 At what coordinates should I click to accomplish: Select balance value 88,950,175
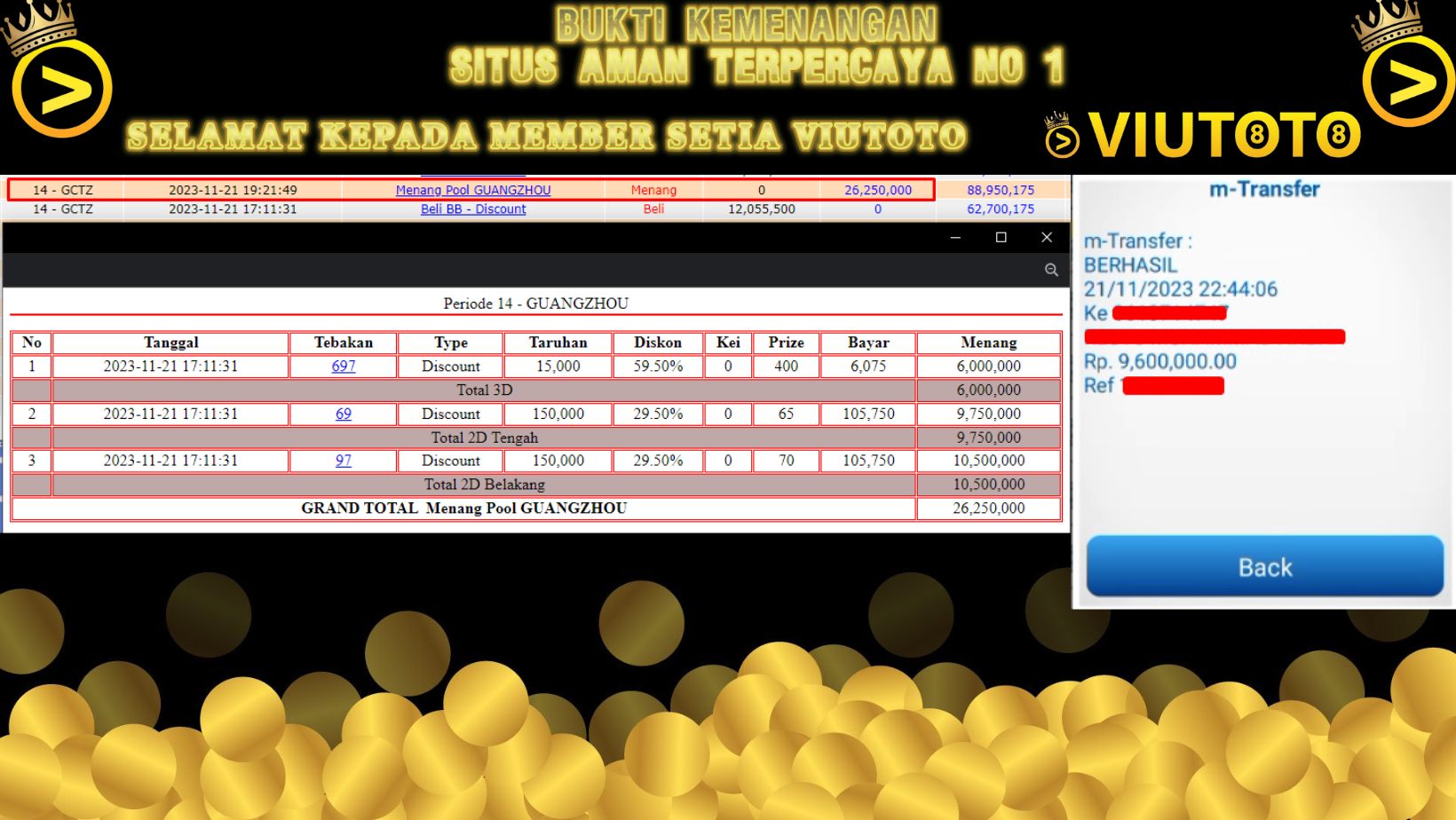coord(1001,190)
